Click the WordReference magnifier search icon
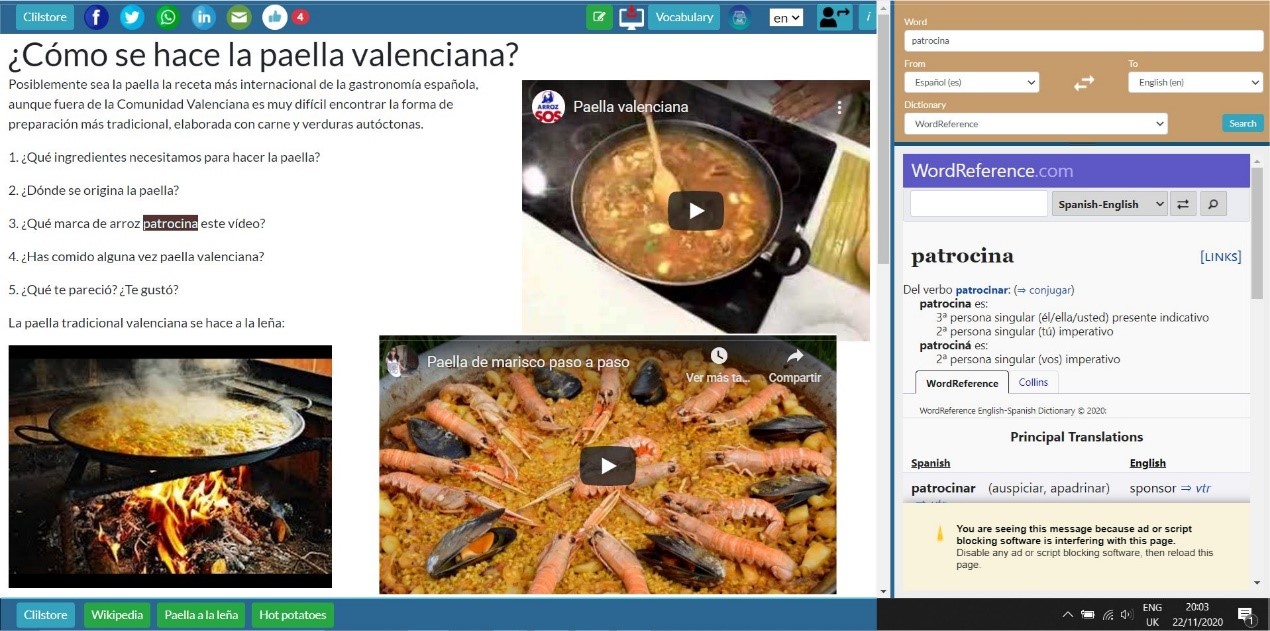 1212,204
